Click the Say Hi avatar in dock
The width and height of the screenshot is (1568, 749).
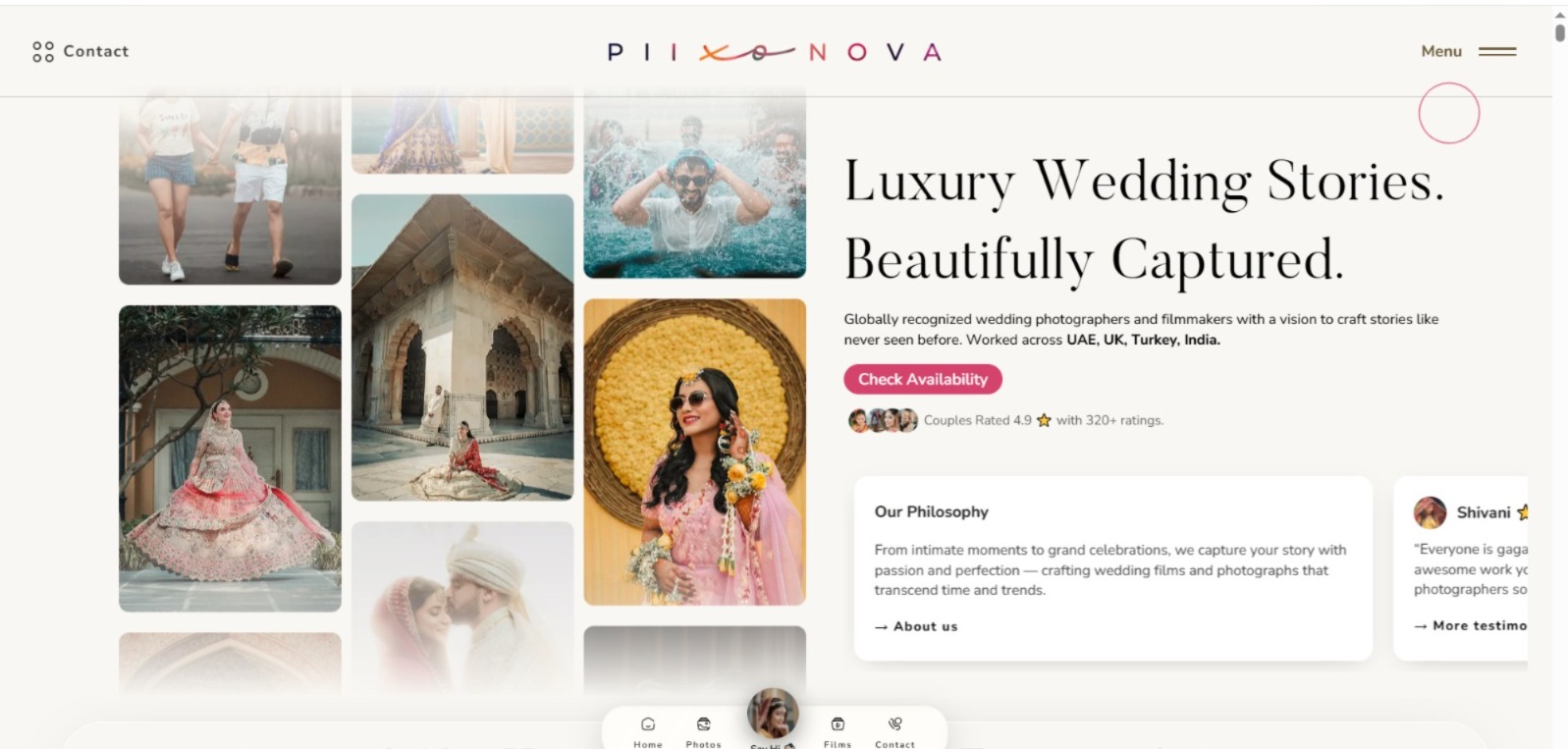(x=773, y=714)
